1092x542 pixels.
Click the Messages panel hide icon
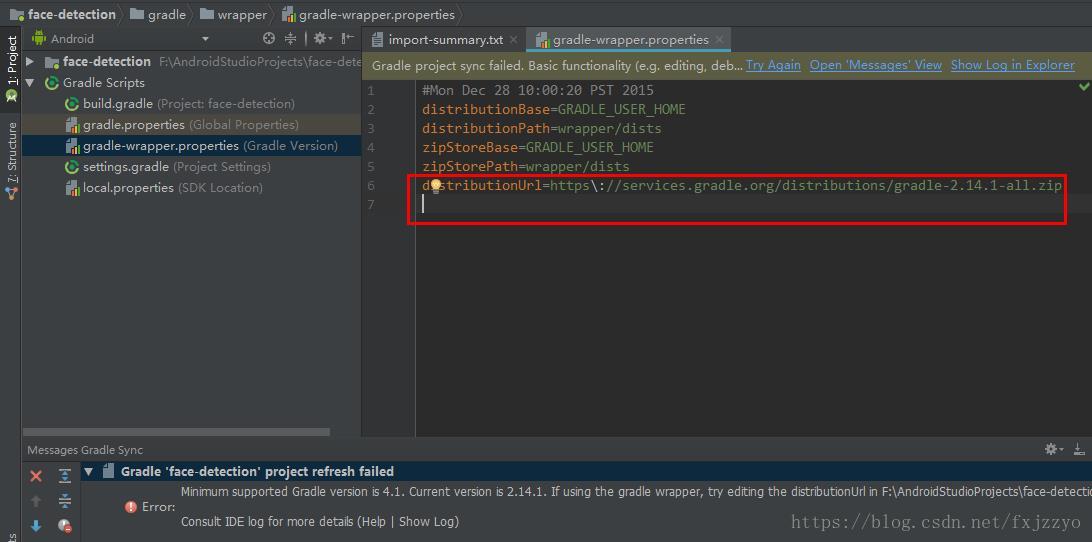(1079, 449)
